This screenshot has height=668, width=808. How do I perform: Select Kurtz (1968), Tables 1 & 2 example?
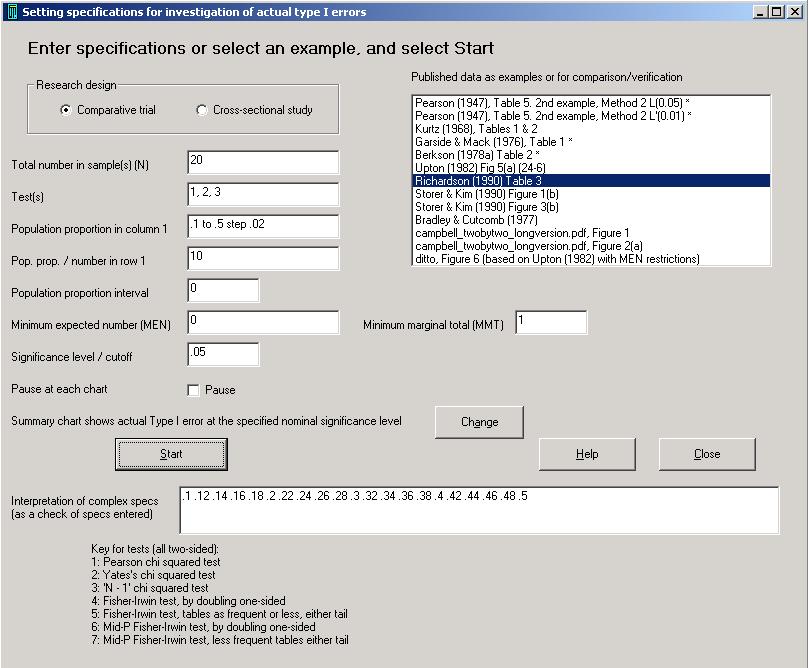click(476, 129)
